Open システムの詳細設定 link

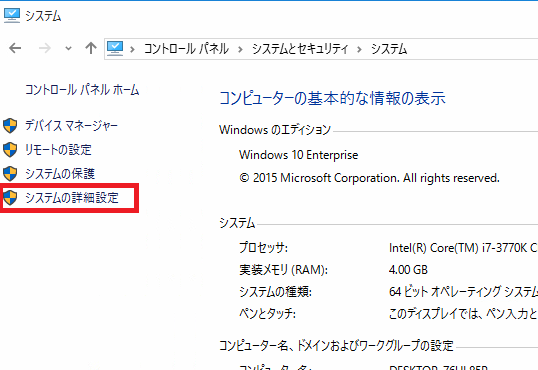click(x=72, y=198)
